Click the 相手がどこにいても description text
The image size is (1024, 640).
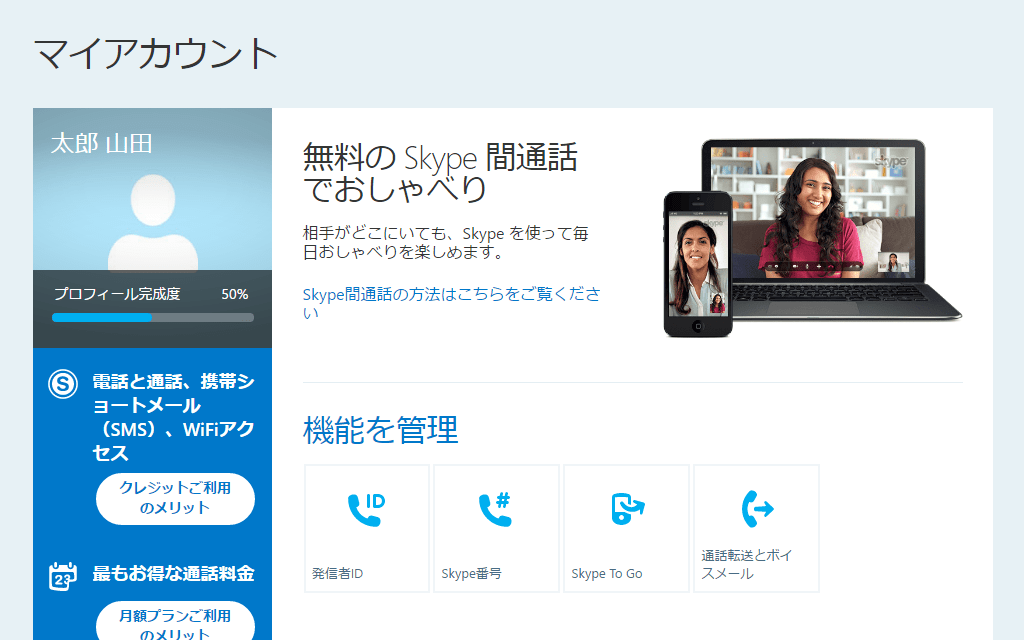tap(445, 242)
